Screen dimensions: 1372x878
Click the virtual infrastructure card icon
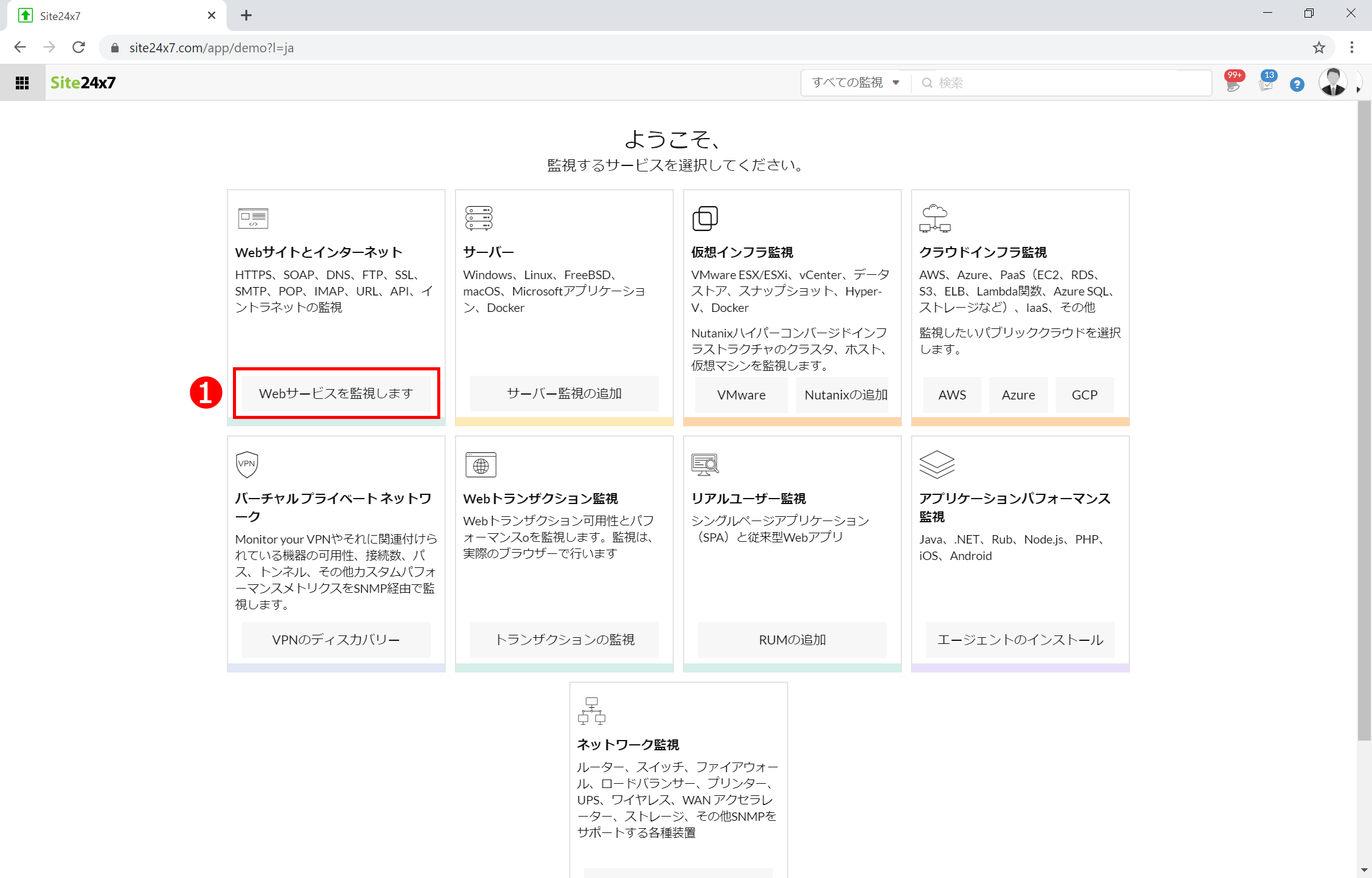click(x=705, y=218)
